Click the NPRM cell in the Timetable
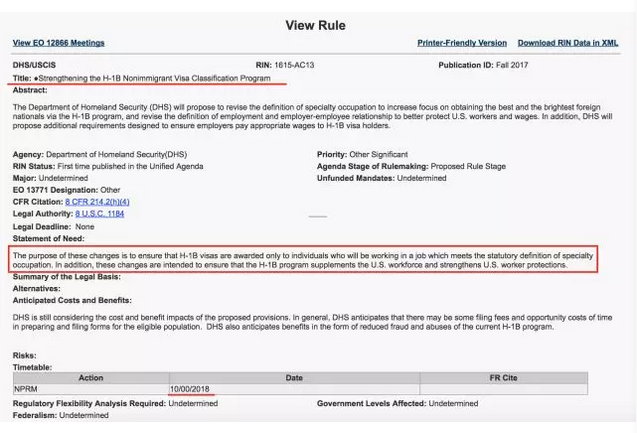637x433 pixels. tap(27, 388)
